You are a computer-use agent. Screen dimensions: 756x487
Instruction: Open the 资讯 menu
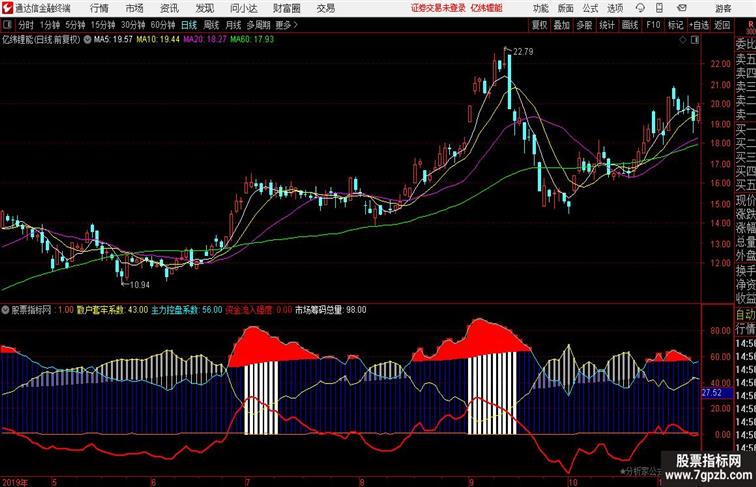(169, 8)
